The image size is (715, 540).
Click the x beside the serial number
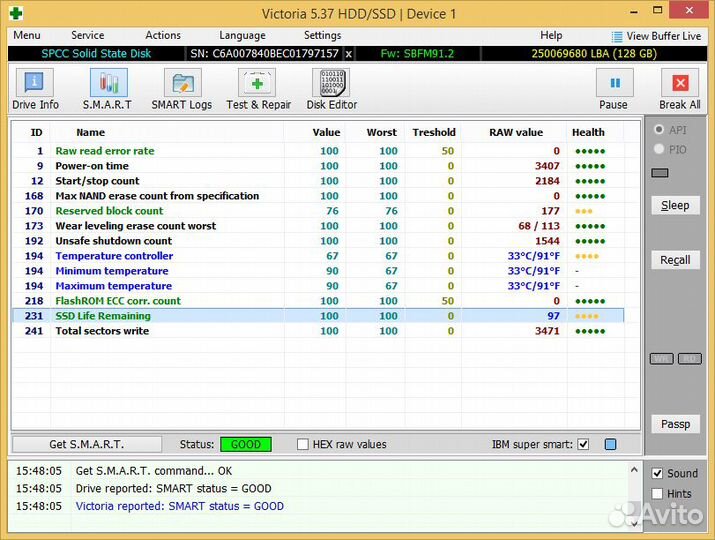[348, 53]
